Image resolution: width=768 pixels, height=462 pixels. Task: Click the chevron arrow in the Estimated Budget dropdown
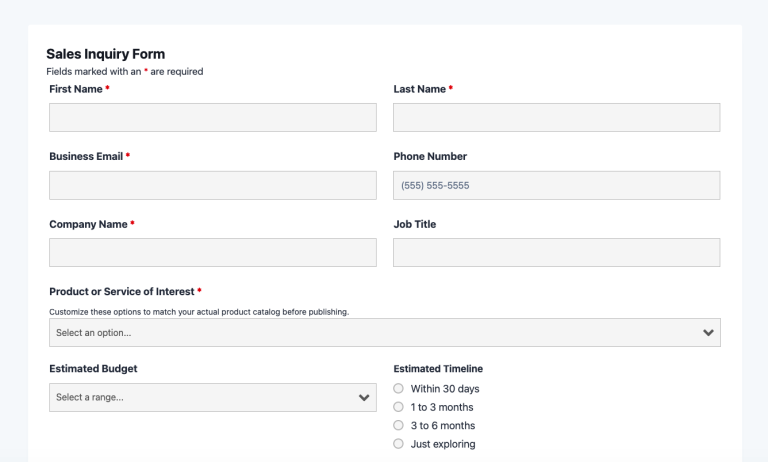pyautogui.click(x=364, y=397)
